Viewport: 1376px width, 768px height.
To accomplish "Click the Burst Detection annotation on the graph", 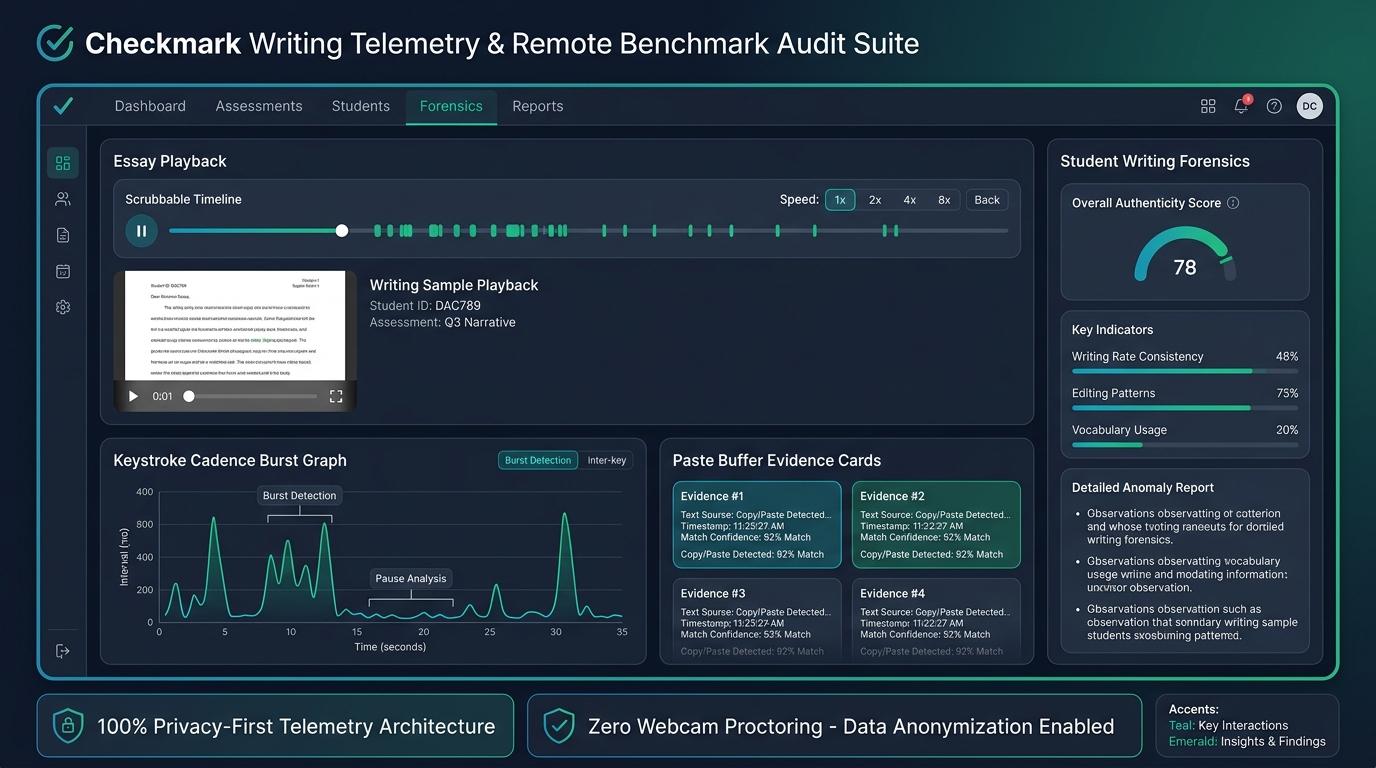I will pyautogui.click(x=300, y=496).
